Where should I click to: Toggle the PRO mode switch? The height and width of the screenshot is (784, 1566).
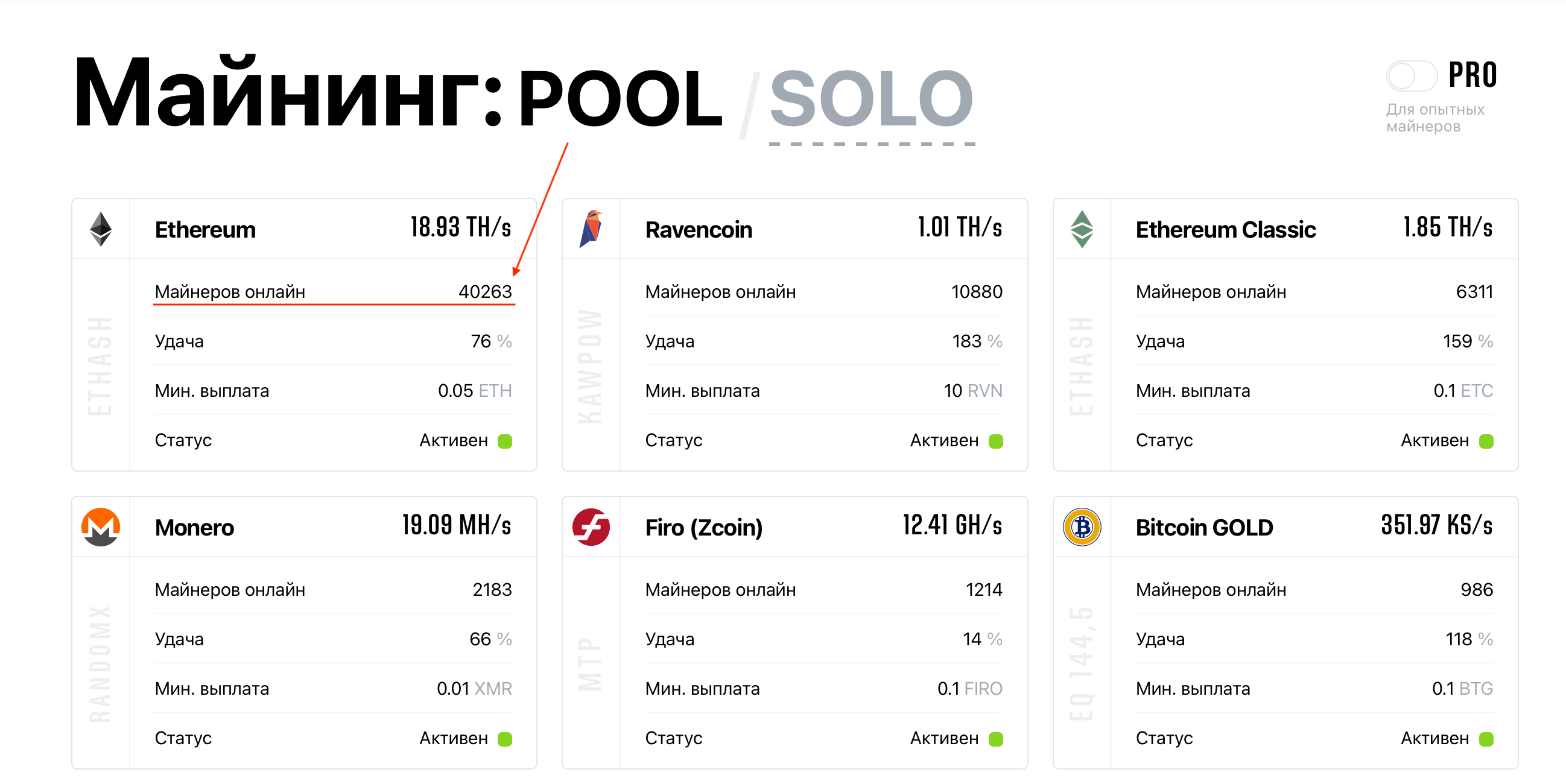1412,76
